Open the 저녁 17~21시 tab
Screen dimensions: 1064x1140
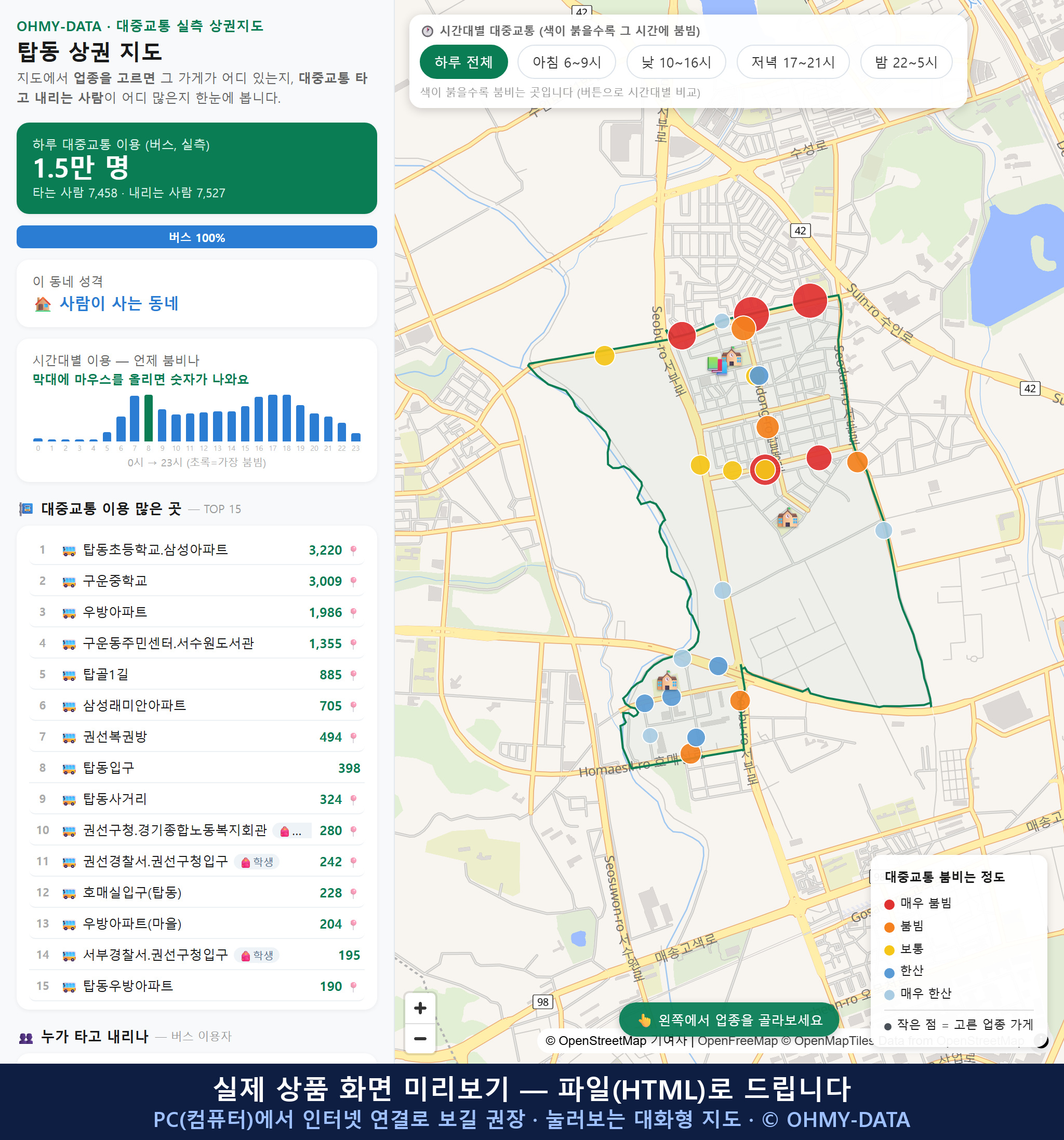pyautogui.click(x=793, y=62)
